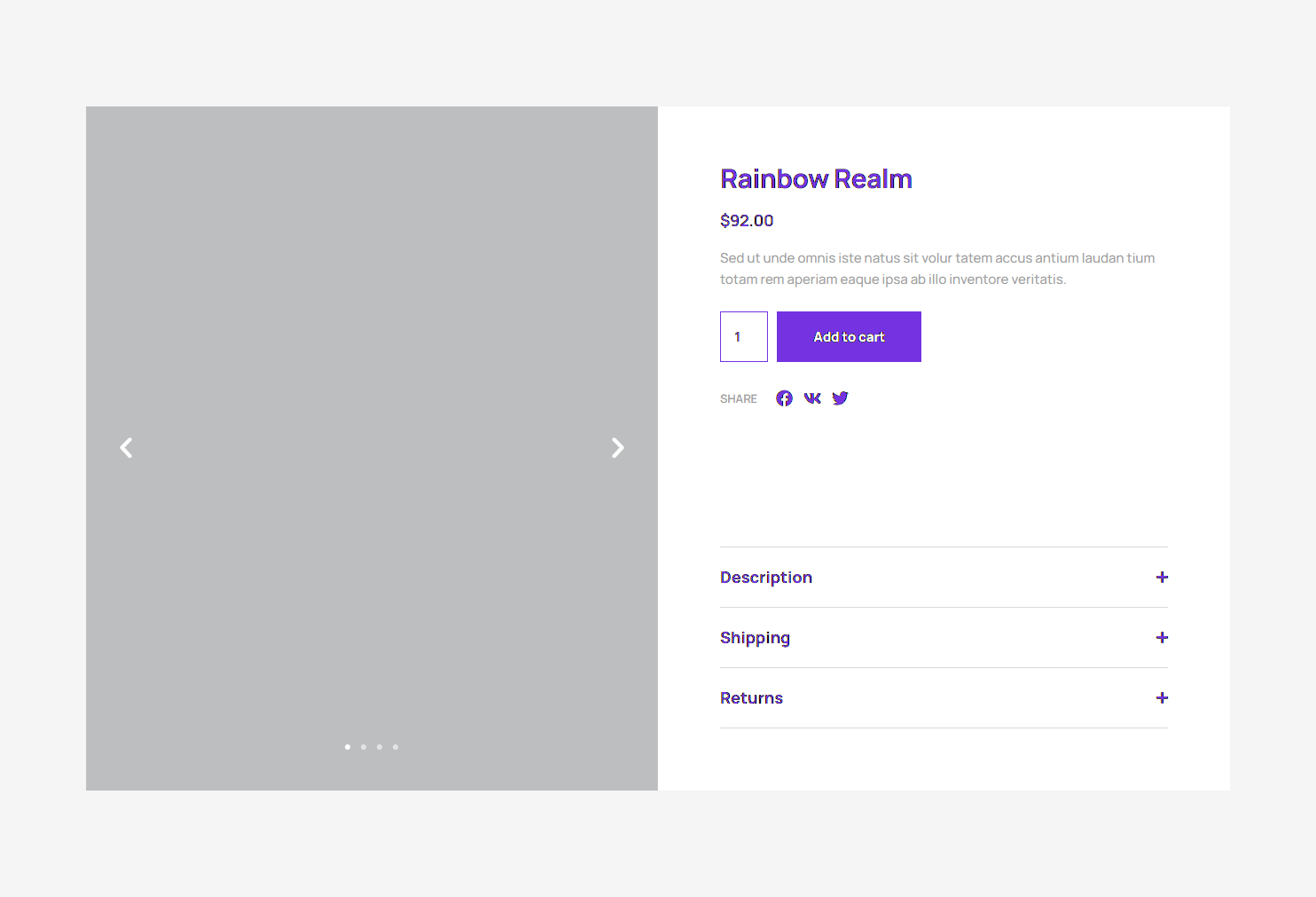Viewport: 1316px width, 897px height.
Task: Advance to the next product image
Action: 618,448
